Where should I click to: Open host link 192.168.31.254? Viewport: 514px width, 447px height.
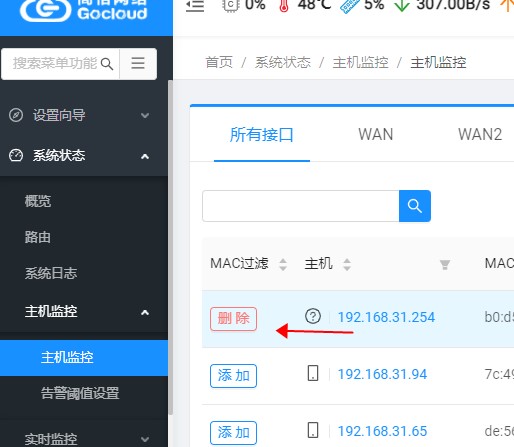point(386,317)
